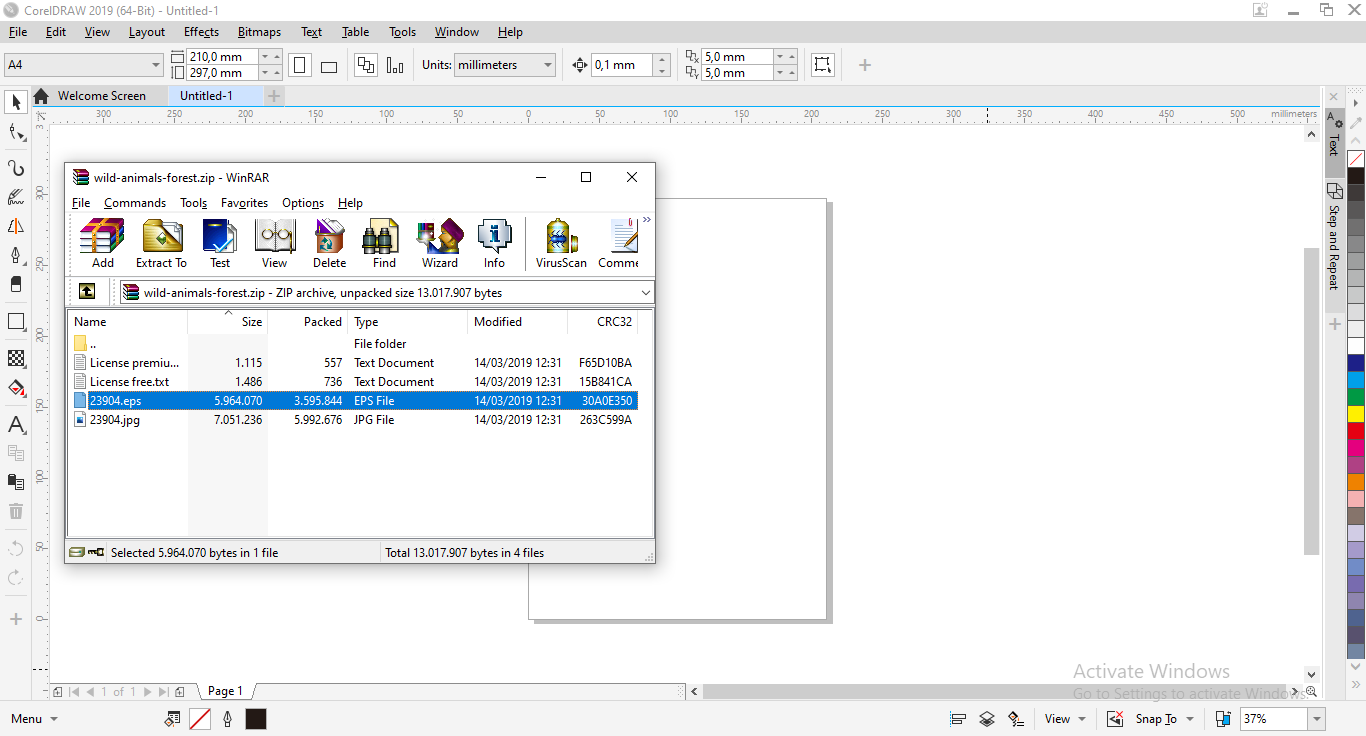Set page to landscape orientation

tap(329, 65)
